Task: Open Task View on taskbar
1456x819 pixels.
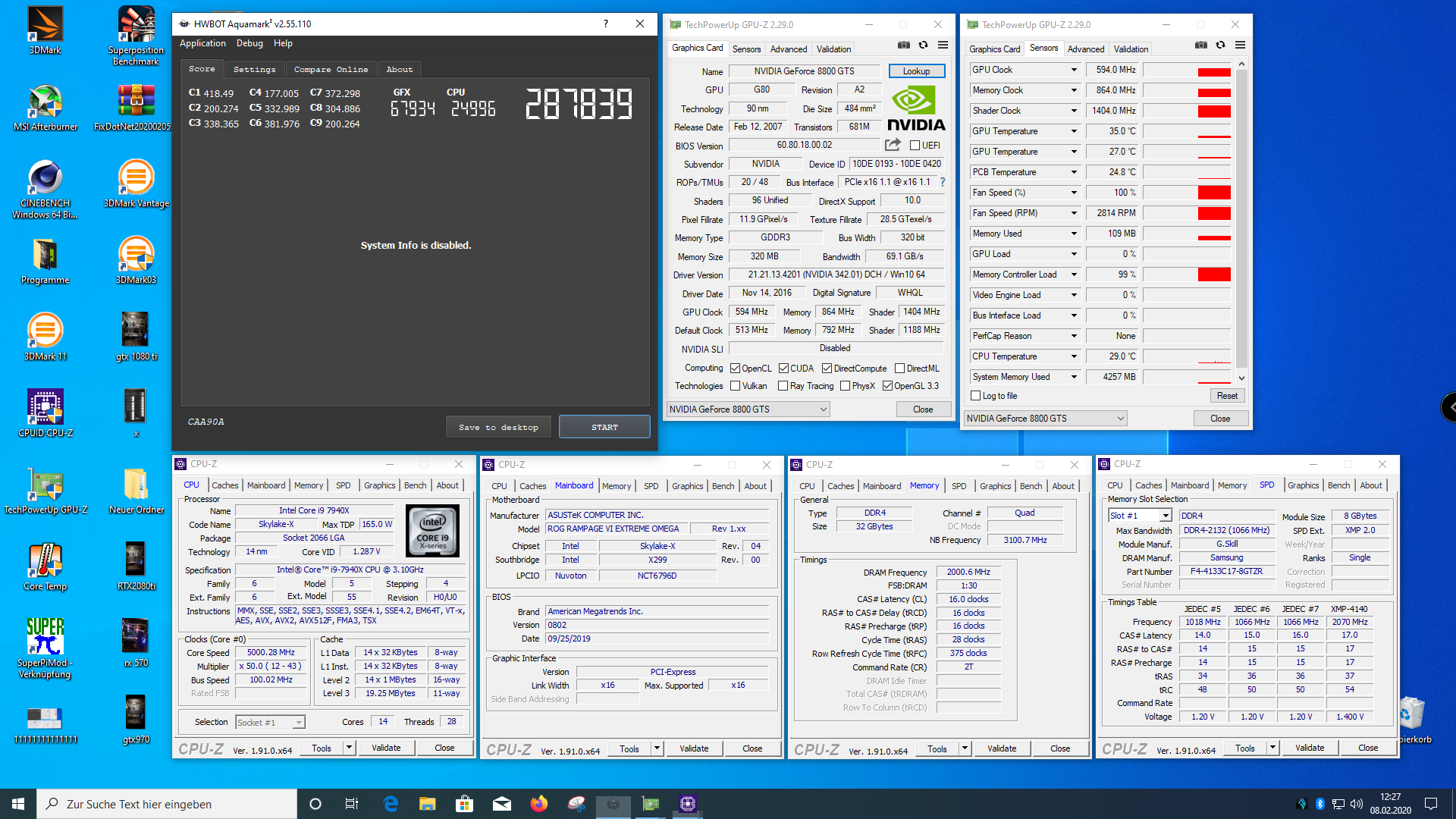Action: click(x=351, y=804)
